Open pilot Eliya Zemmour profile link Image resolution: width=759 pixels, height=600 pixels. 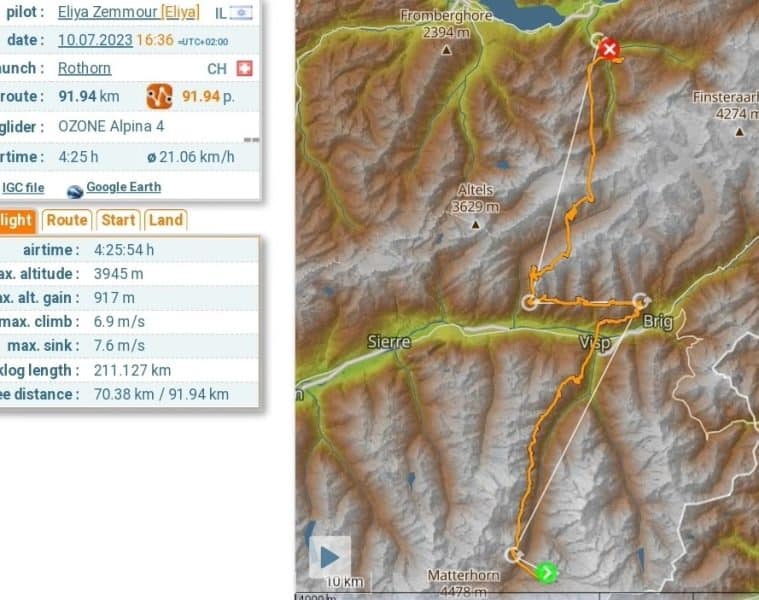[107, 12]
